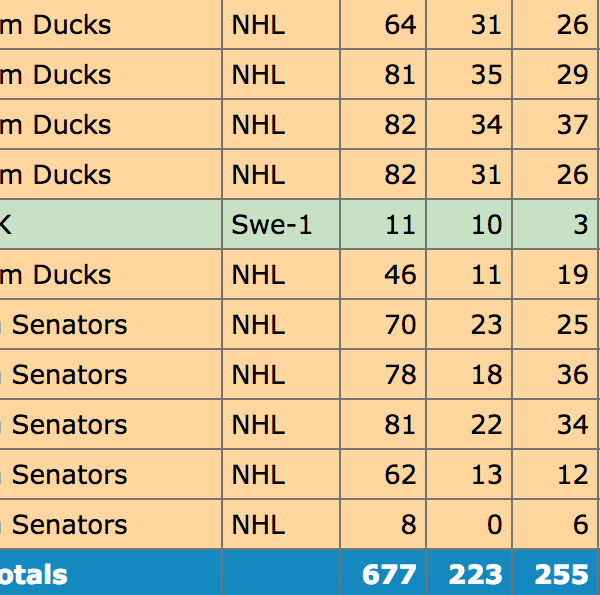Click the cell containing 23

[x=486, y=325]
